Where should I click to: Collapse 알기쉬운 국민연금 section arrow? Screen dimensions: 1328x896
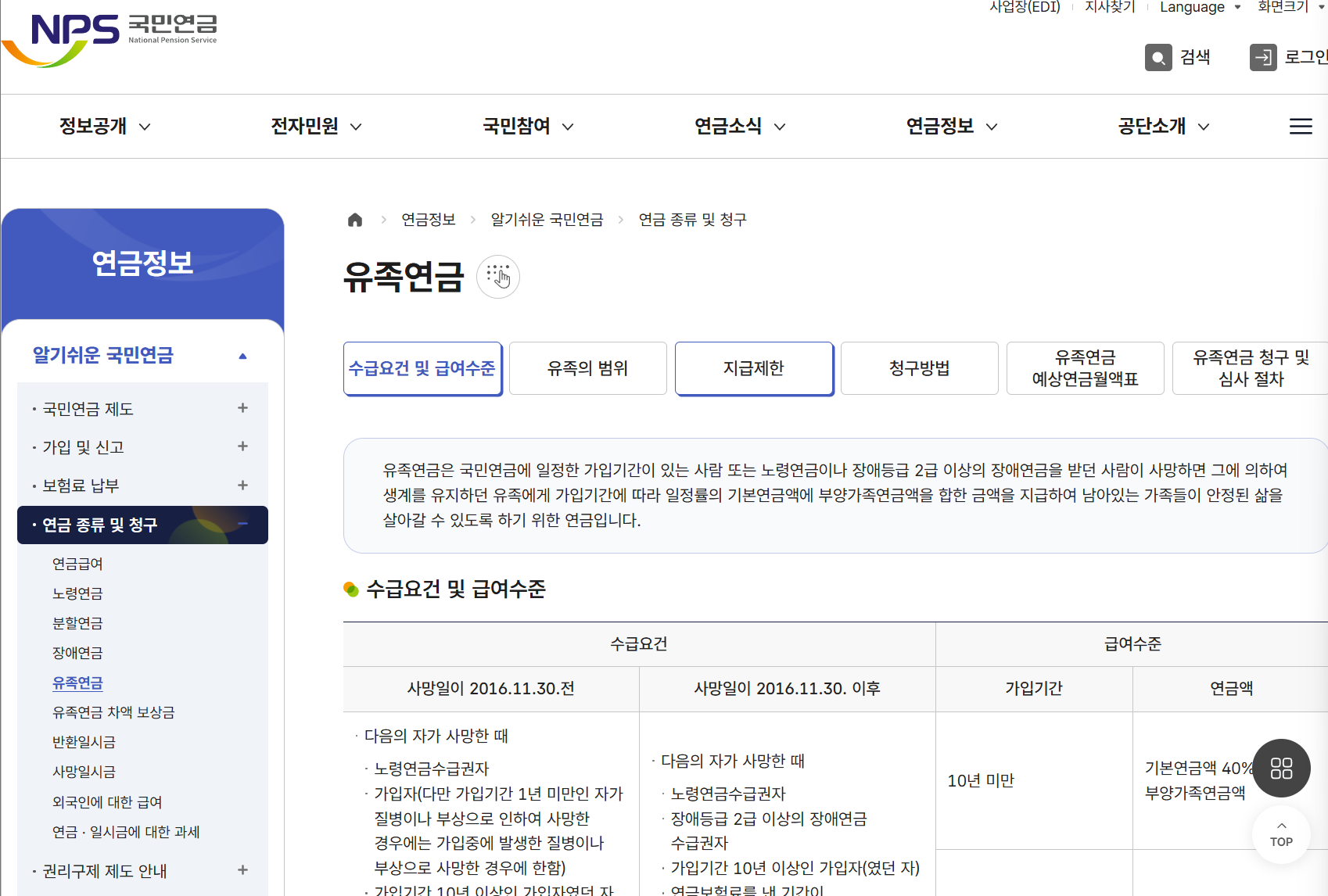(x=242, y=356)
